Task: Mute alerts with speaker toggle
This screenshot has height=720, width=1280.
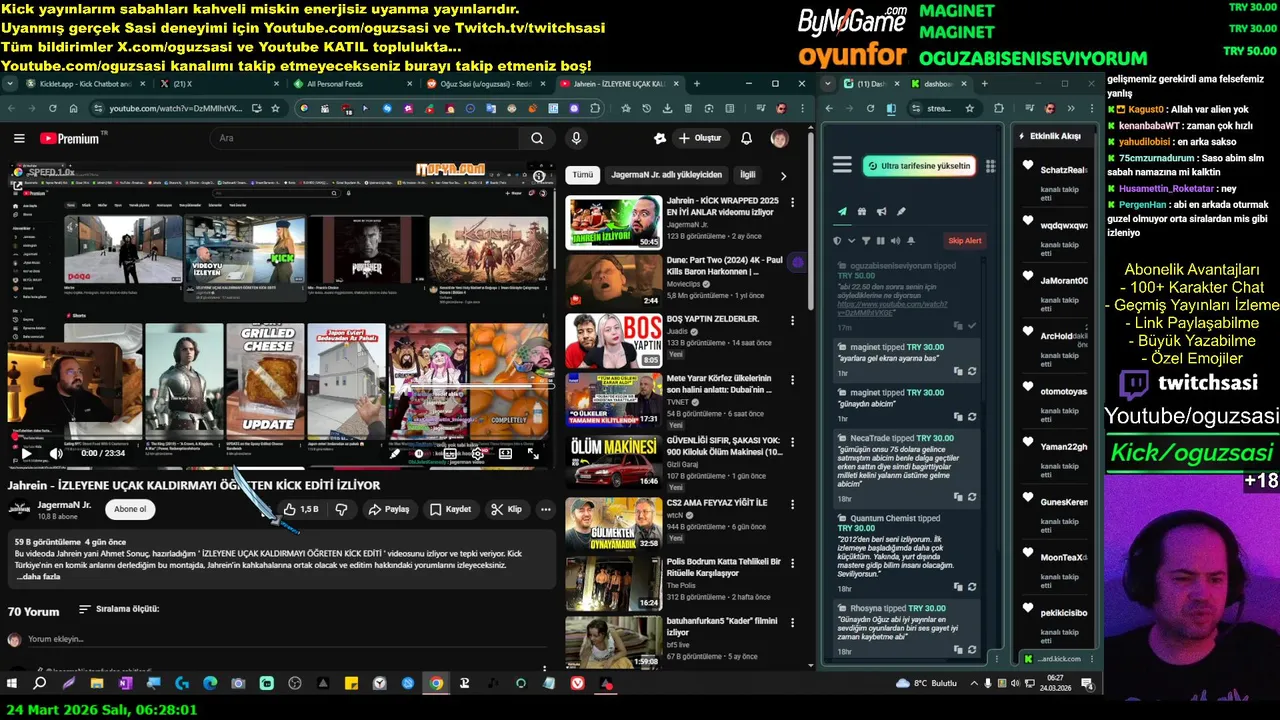Action: [895, 241]
